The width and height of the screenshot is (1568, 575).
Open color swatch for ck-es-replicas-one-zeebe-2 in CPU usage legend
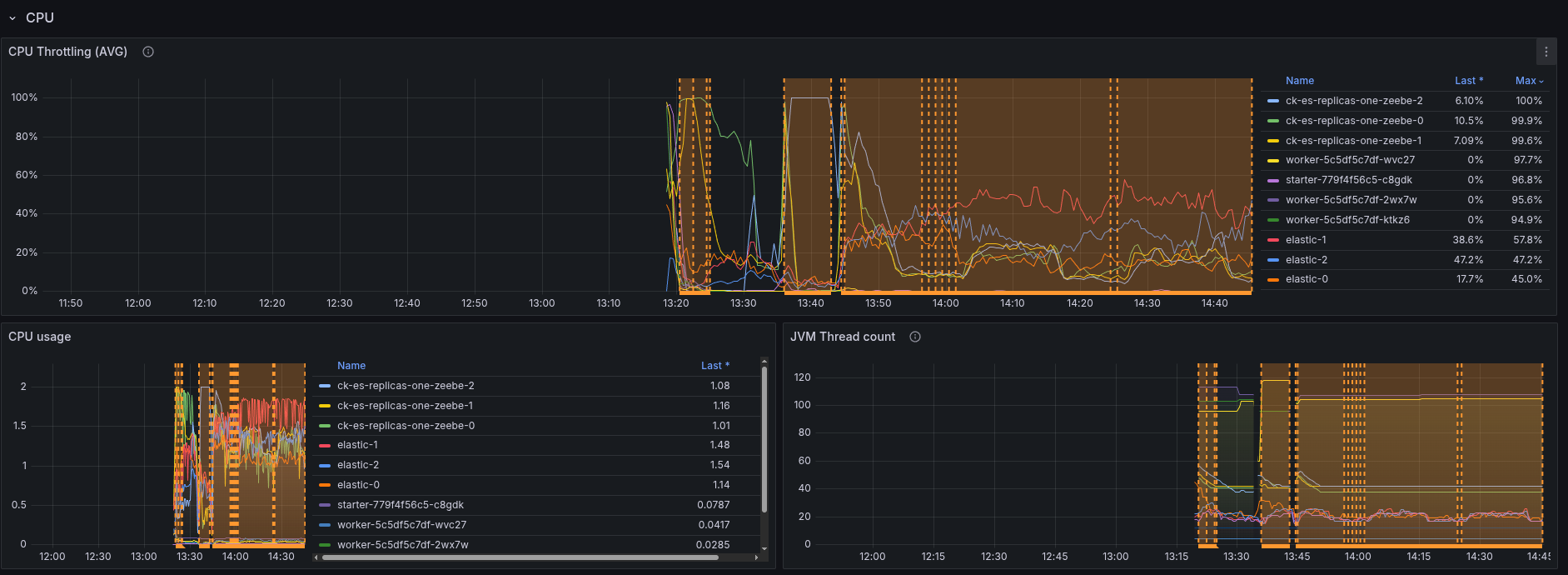(325, 386)
